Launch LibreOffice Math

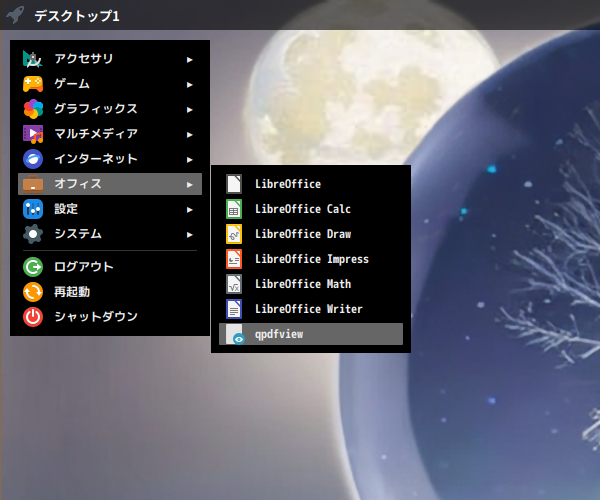click(311, 284)
